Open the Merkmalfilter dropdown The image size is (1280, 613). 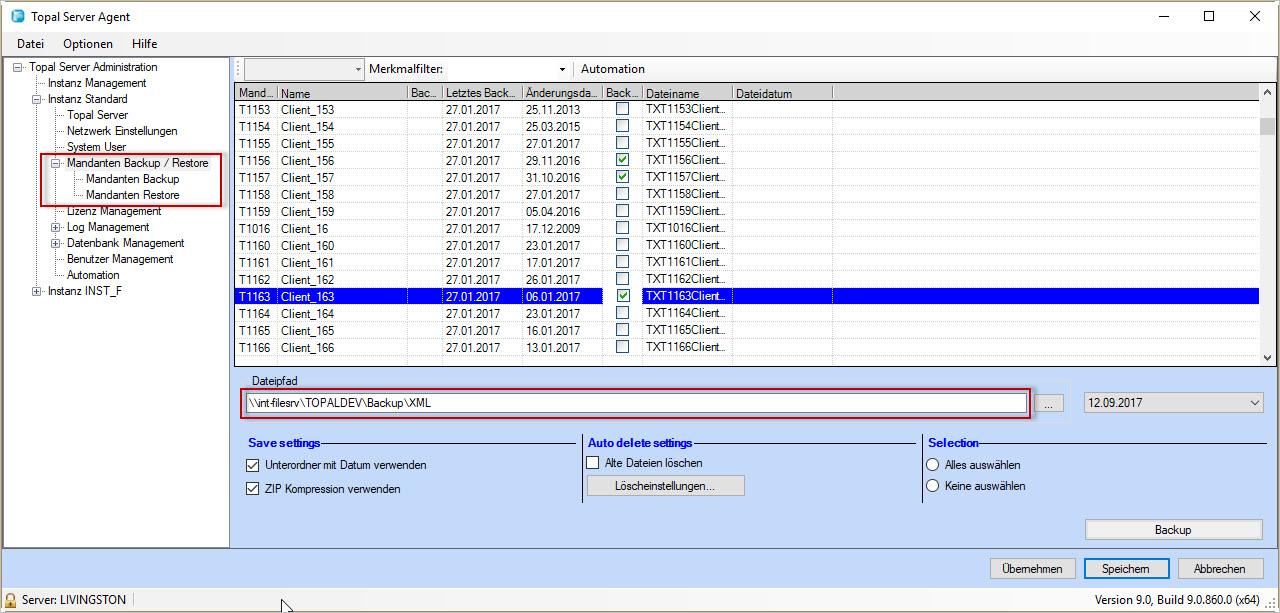pos(562,69)
